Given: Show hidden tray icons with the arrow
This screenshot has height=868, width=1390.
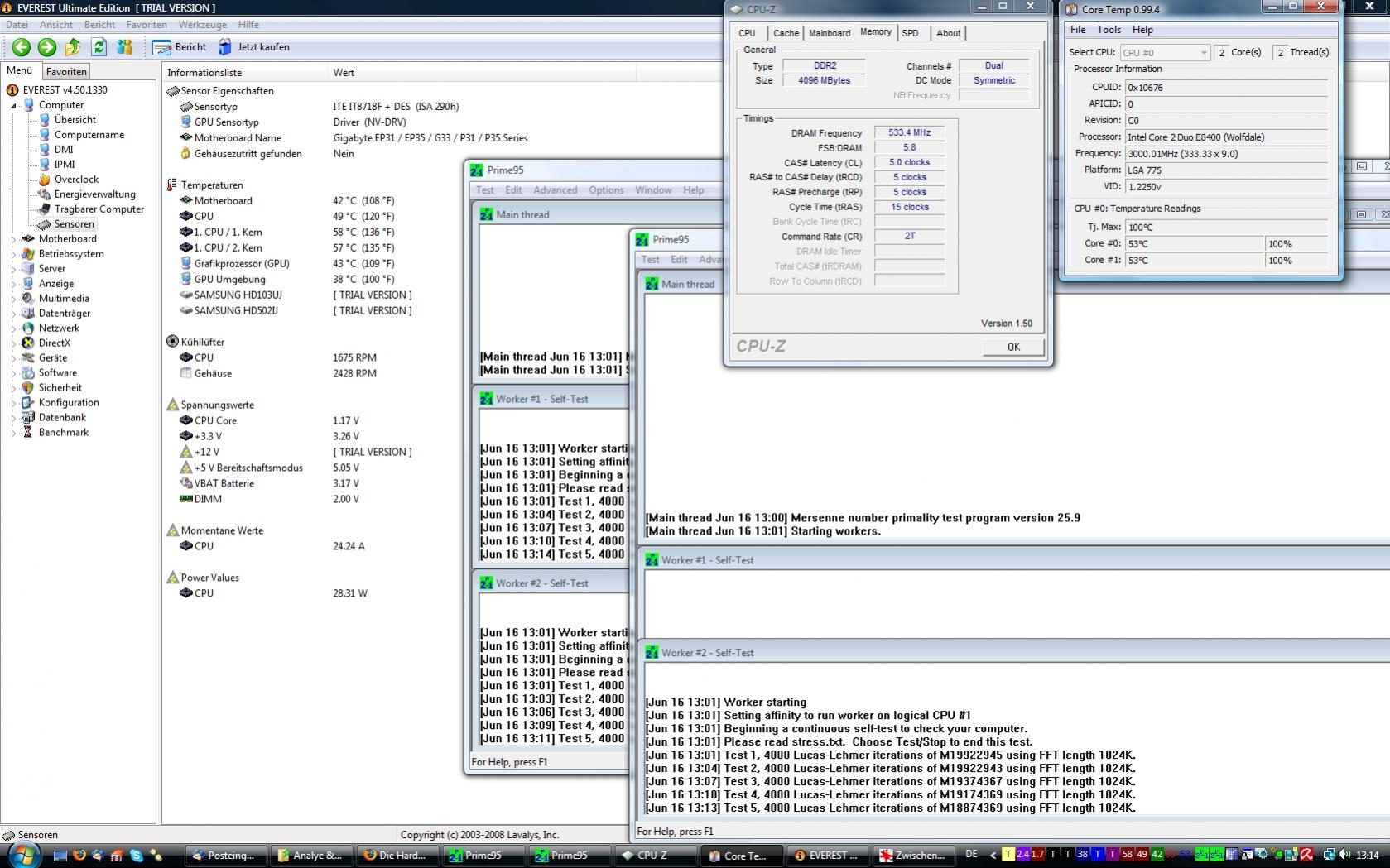Looking at the screenshot, I should pos(992,855).
